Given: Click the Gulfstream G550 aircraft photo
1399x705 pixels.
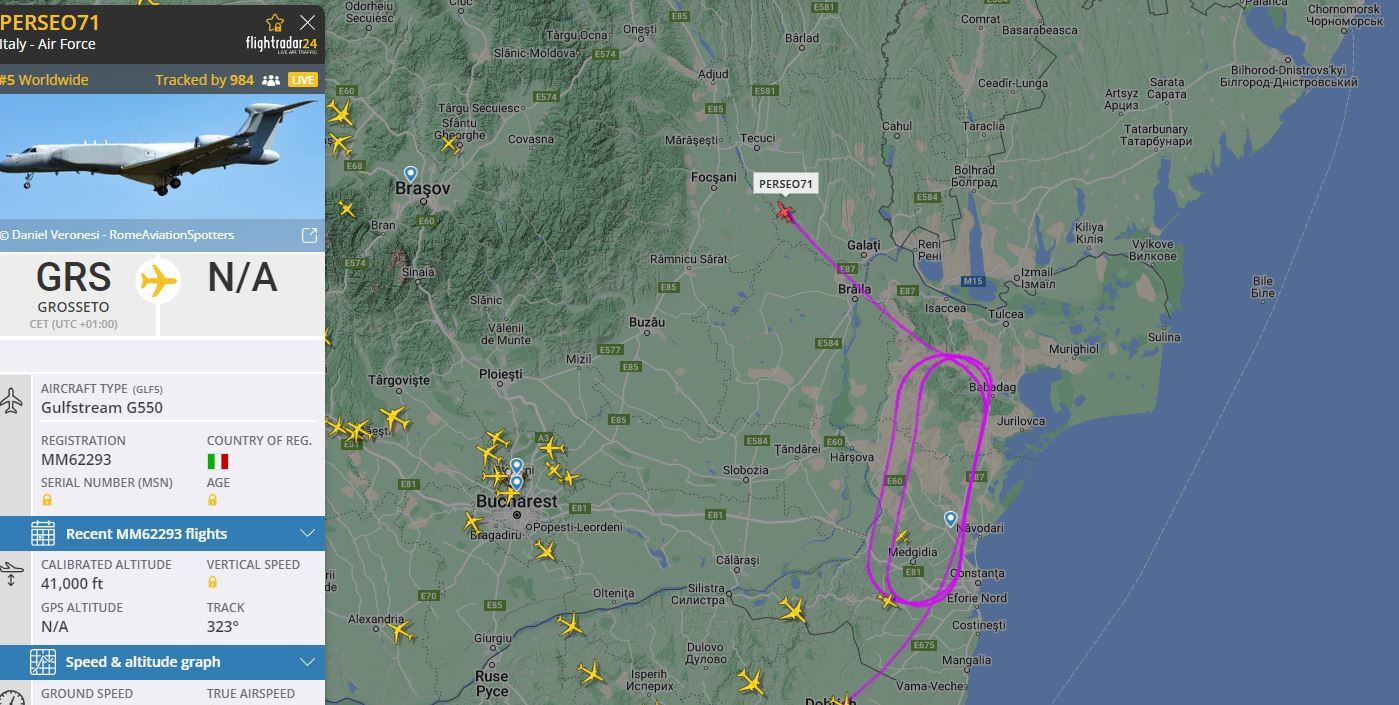Looking at the screenshot, I should (162, 157).
